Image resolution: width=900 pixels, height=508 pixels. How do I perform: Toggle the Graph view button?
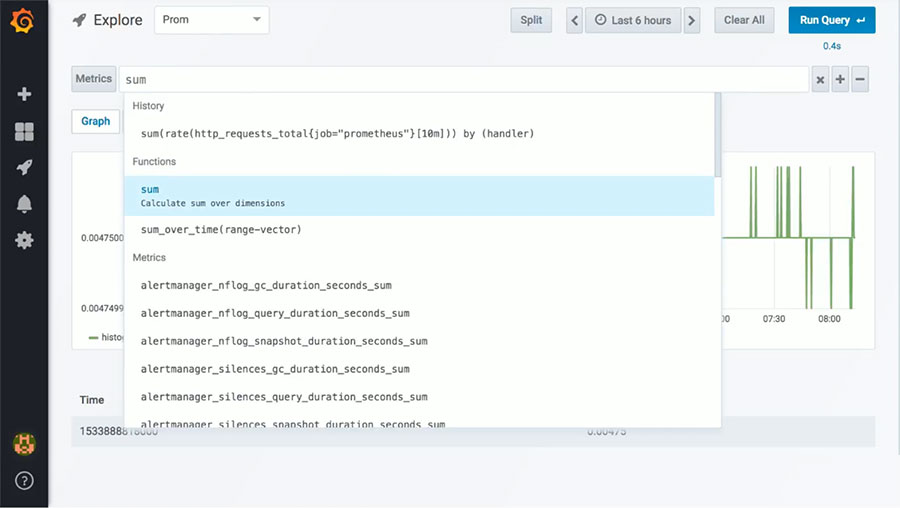pos(96,121)
